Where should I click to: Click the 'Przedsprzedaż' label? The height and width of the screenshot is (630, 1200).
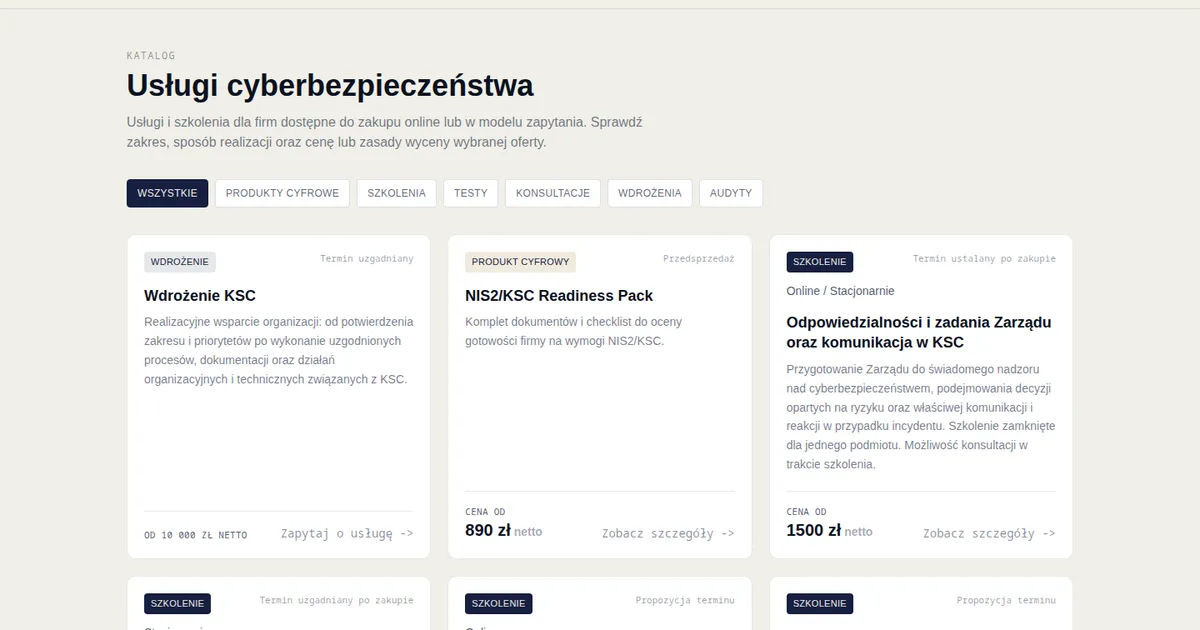pos(699,259)
